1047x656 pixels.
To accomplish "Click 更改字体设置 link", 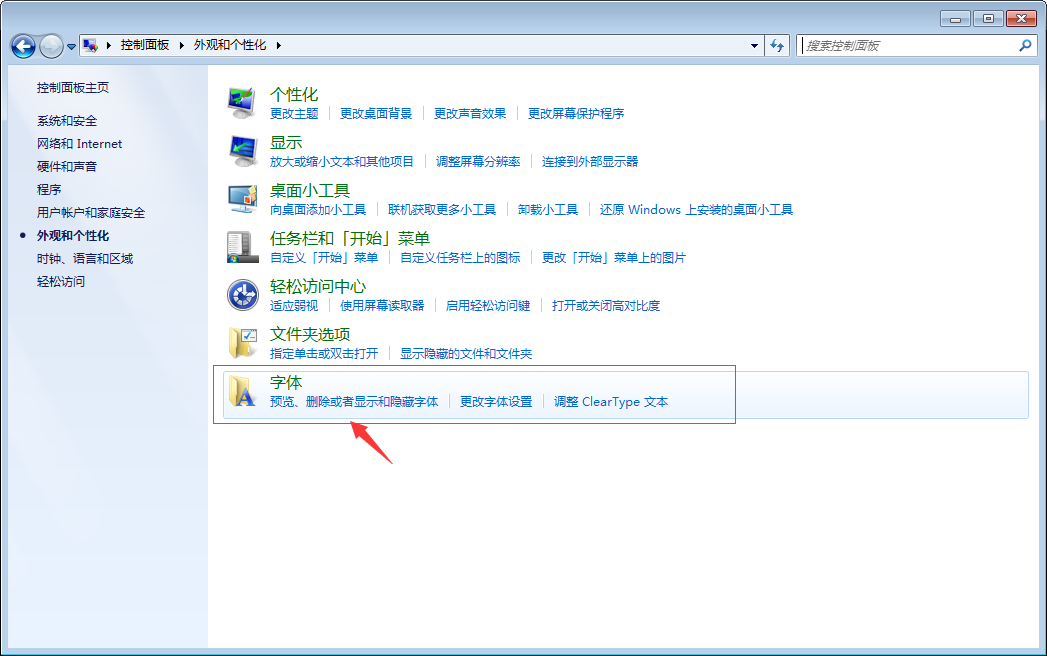I will pos(496,401).
